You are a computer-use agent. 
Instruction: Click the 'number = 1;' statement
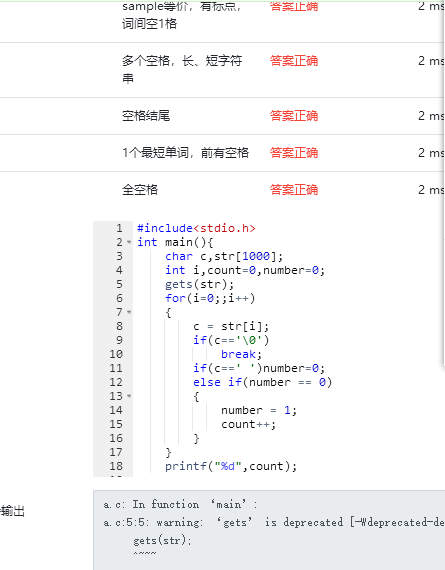(x=259, y=410)
